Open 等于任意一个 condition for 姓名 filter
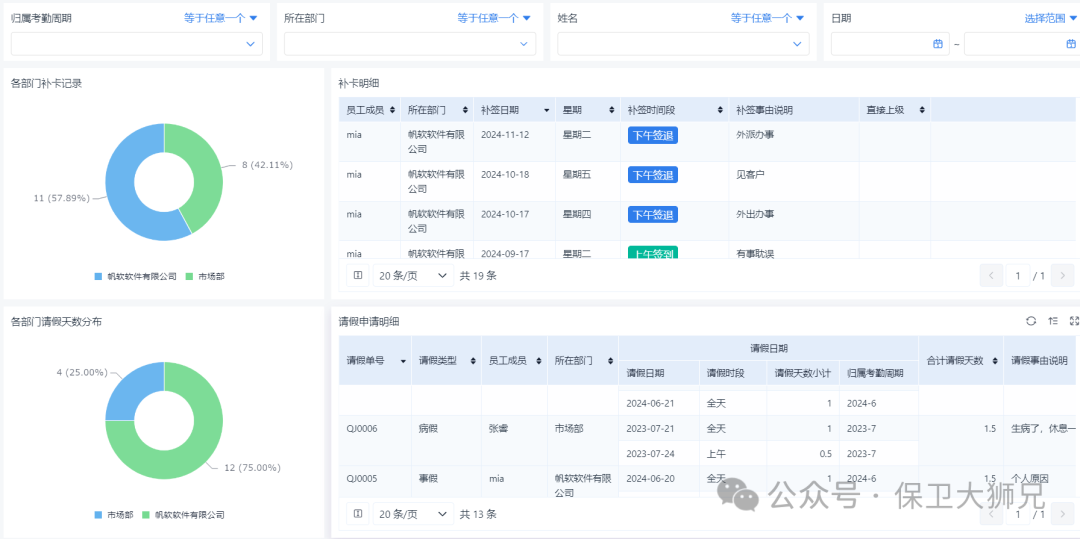 (767, 18)
